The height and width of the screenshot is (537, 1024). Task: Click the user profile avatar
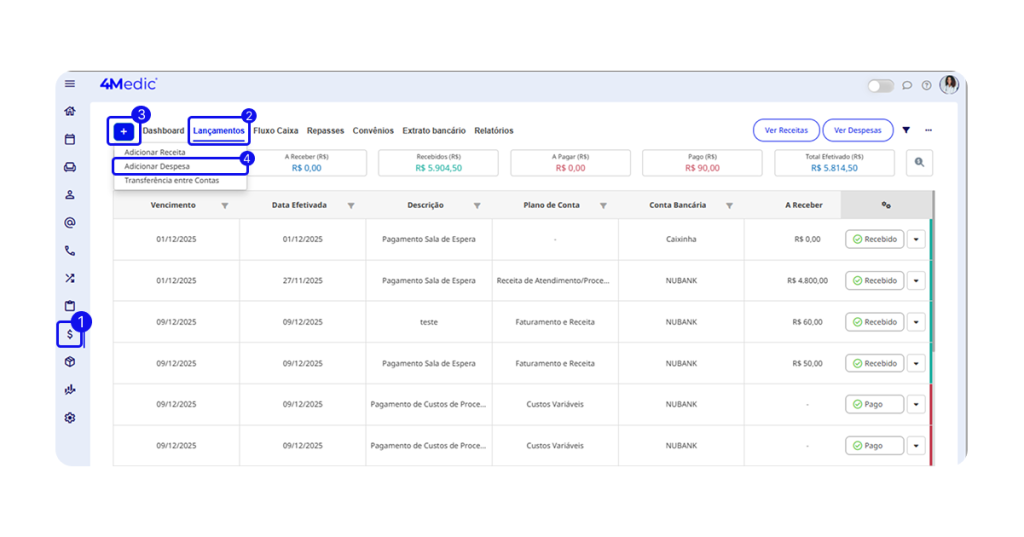tap(949, 85)
